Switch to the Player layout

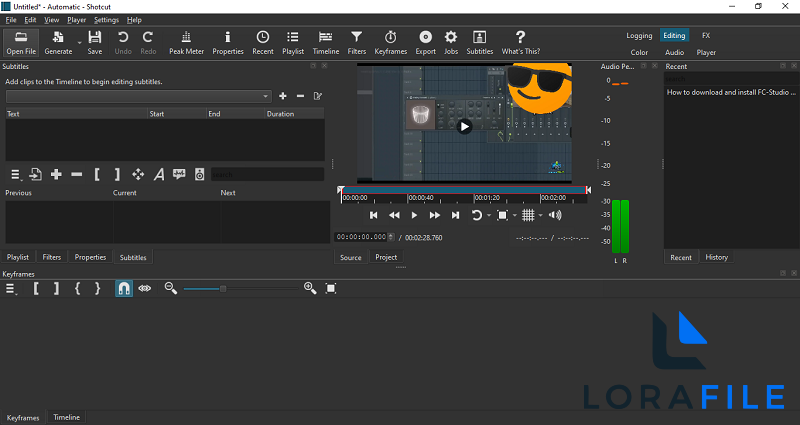706,52
